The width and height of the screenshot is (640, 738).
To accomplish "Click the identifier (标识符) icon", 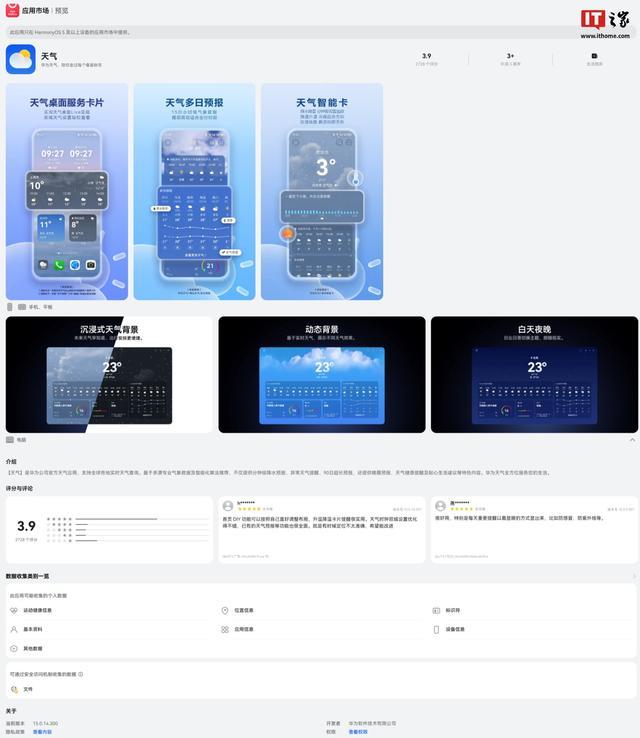I will pyautogui.click(x=436, y=610).
